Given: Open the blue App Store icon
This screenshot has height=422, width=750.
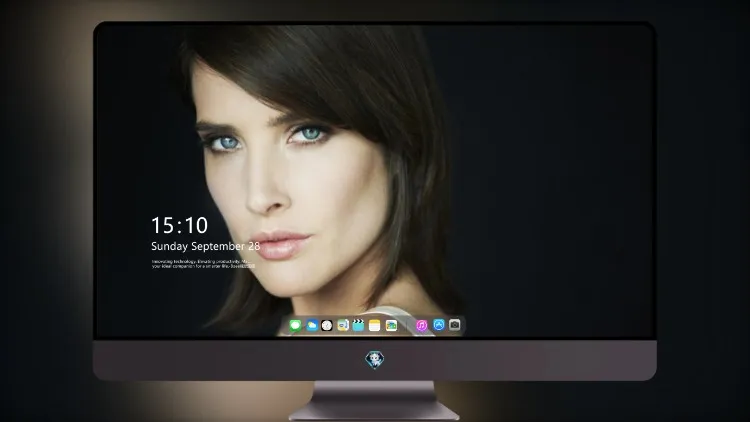Looking at the screenshot, I should pos(439,325).
